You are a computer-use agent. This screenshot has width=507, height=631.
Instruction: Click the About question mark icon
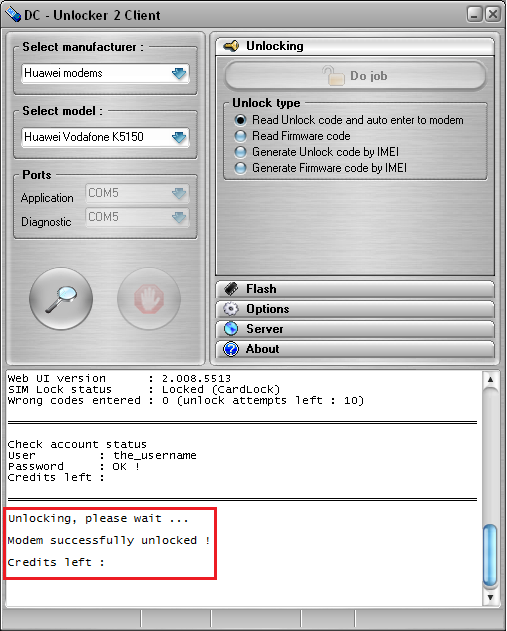tap(231, 349)
